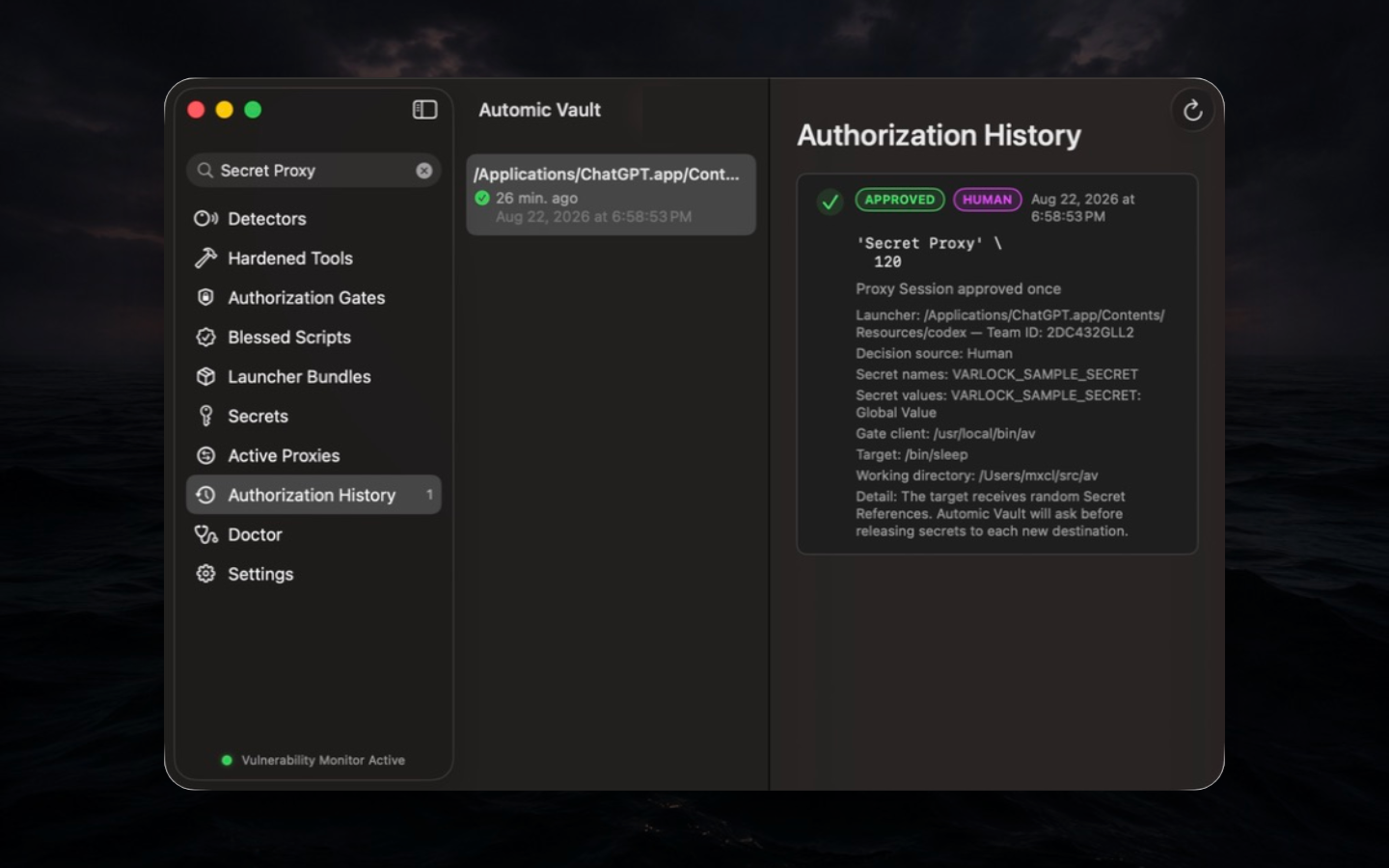Click the Detectors sidebar icon
This screenshot has height=868, width=1389.
tap(205, 219)
